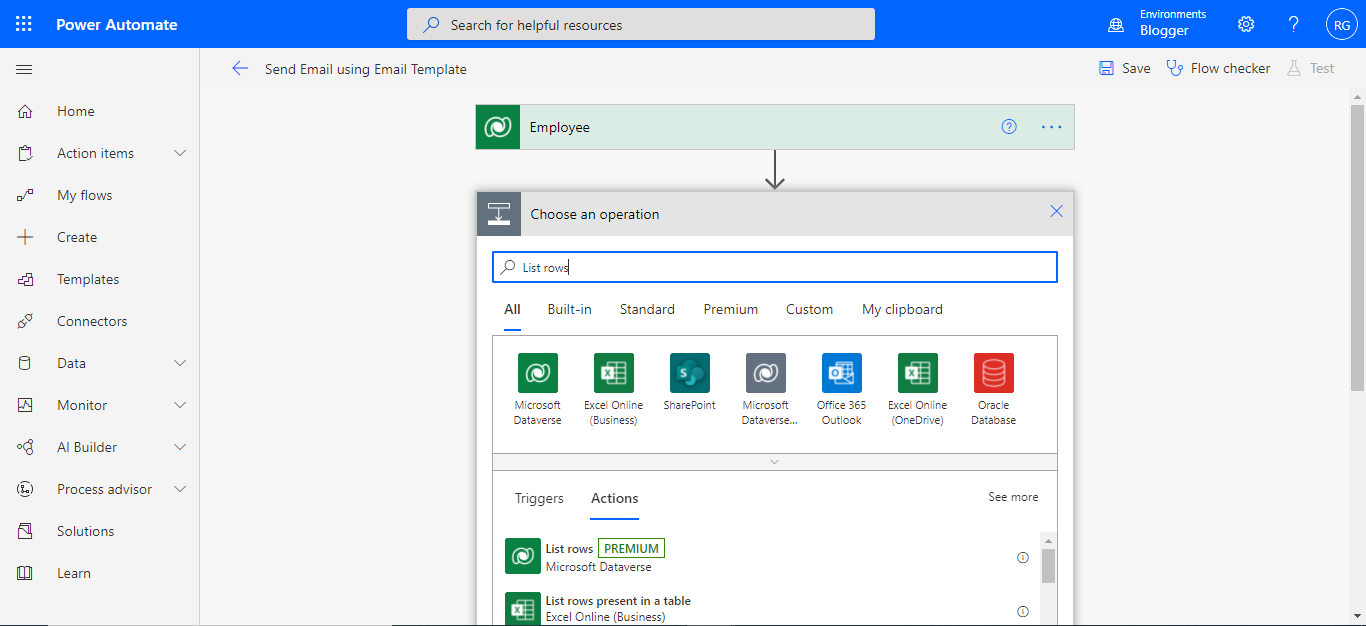1366x626 pixels.
Task: Switch to the Custom tab
Action: (x=809, y=309)
